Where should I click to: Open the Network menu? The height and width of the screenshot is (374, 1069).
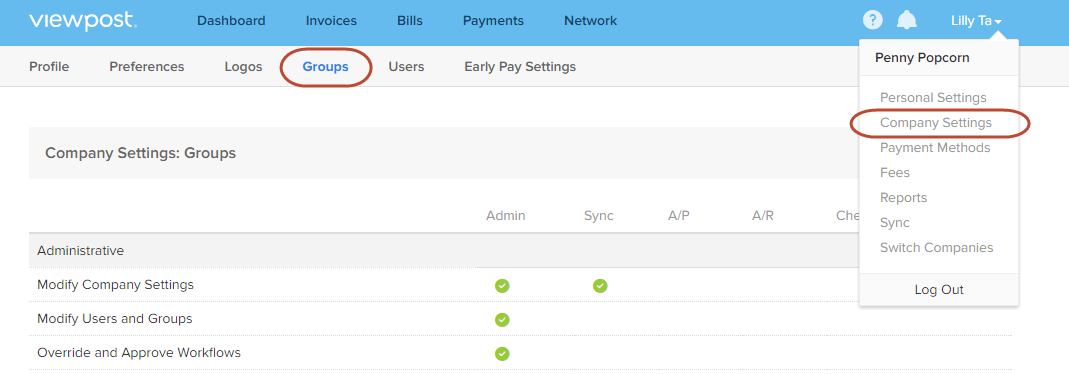tap(590, 21)
